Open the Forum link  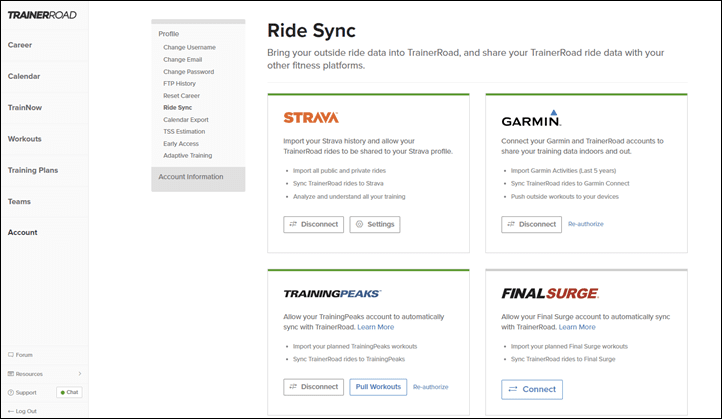click(24, 355)
